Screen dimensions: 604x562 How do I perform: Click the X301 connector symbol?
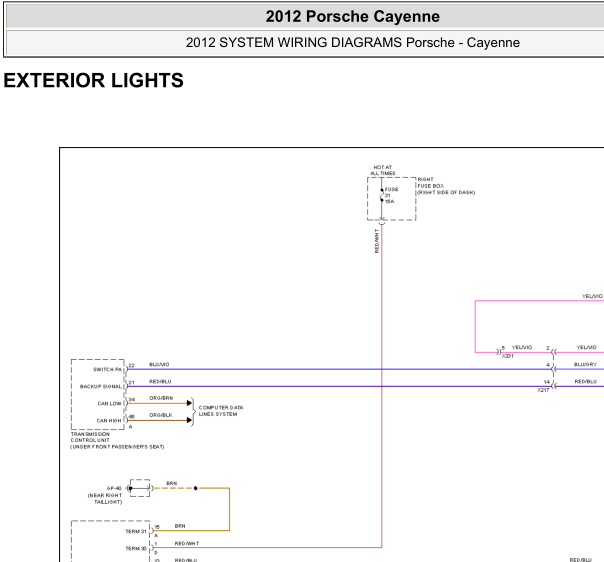click(499, 352)
